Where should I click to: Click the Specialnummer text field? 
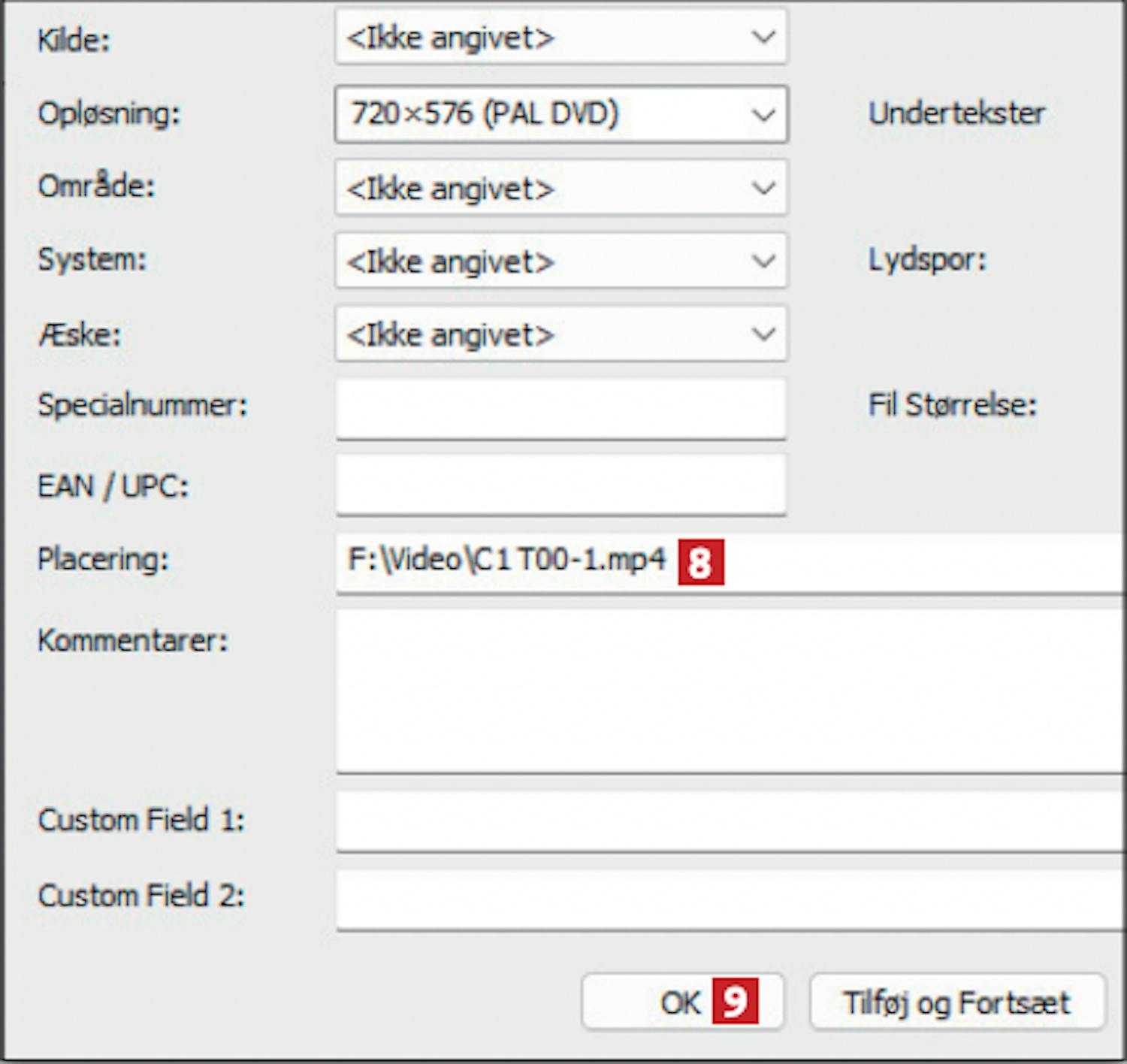(560, 408)
